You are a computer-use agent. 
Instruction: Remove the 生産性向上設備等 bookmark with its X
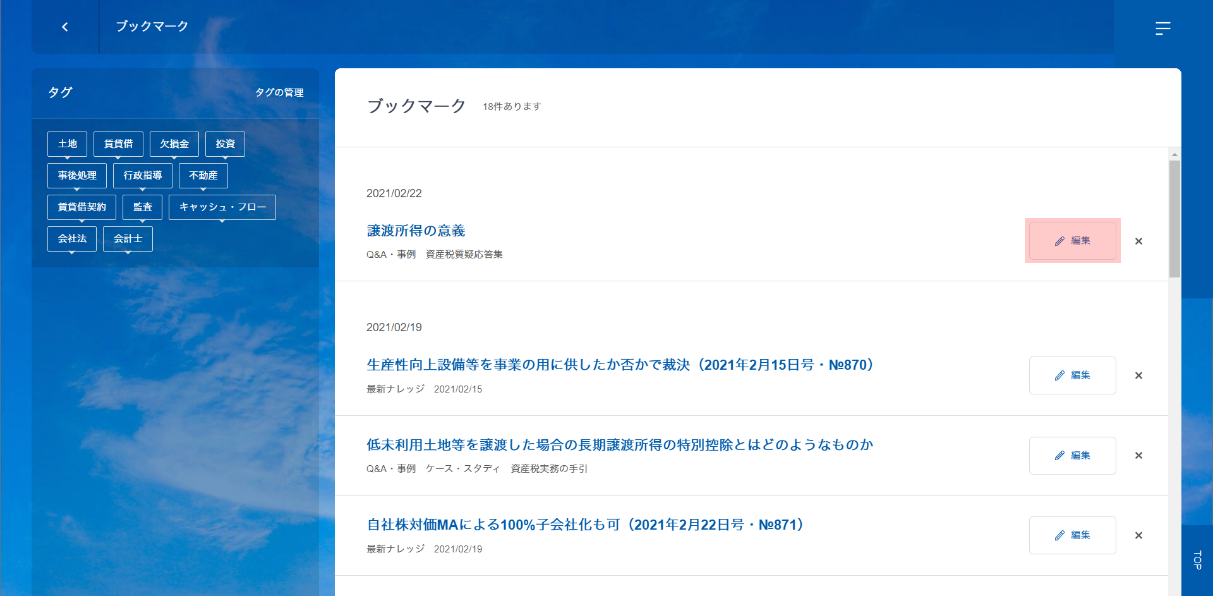[1138, 376]
